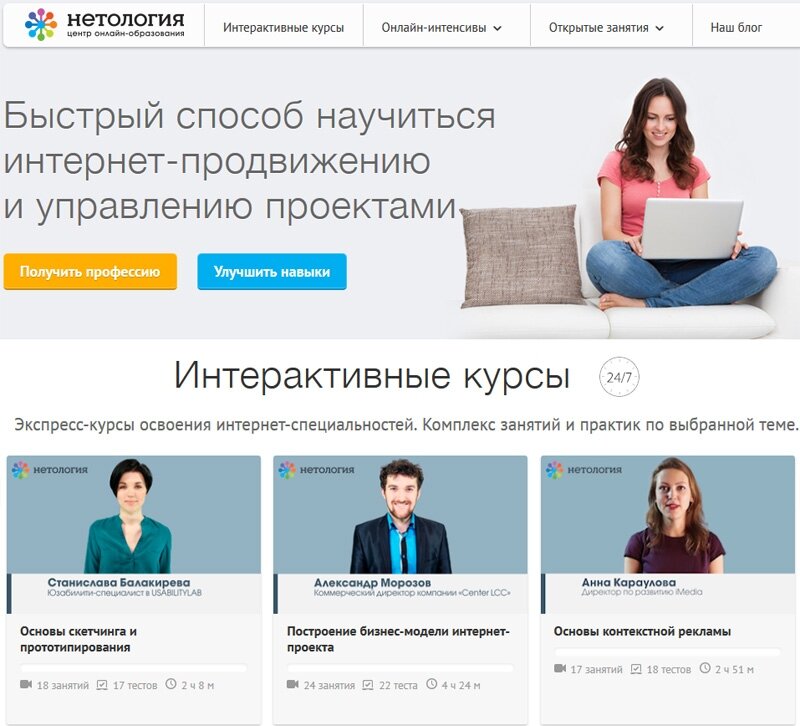Click checkmark test icon beside 18 тестов
The width and height of the screenshot is (800, 726).
coord(636,669)
